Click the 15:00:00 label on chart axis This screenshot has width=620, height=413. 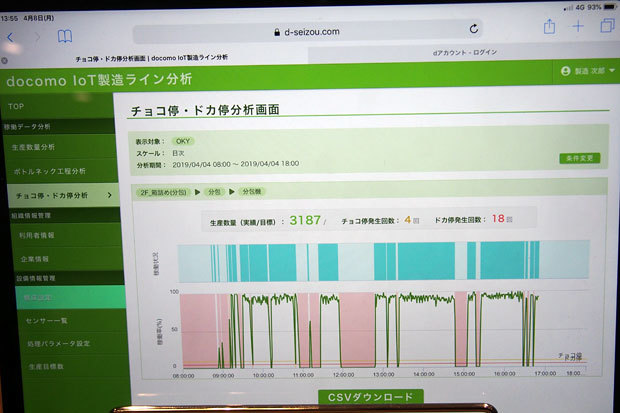tap(464, 374)
